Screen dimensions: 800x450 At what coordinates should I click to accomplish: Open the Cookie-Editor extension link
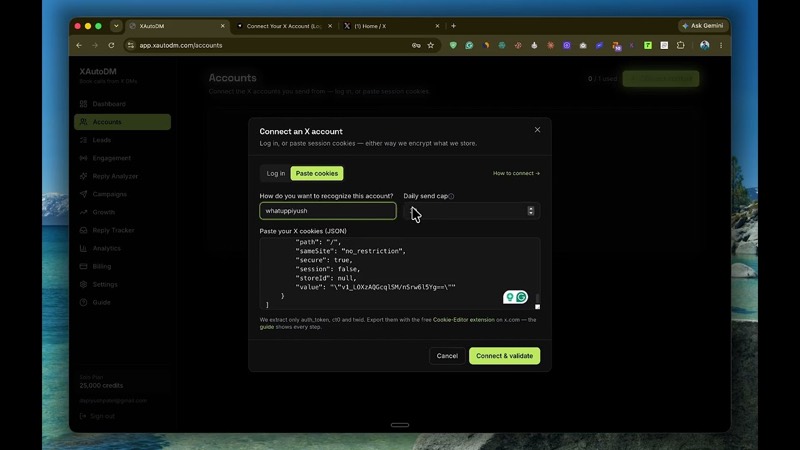(x=464, y=320)
